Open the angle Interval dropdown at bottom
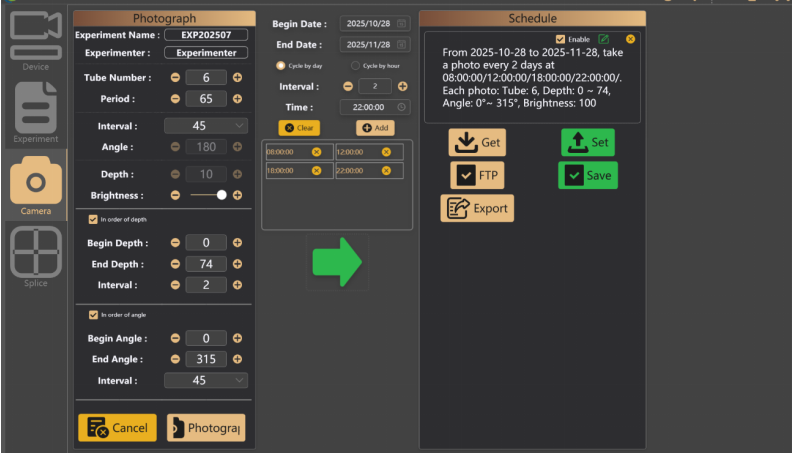The height and width of the screenshot is (453, 792). click(239, 381)
